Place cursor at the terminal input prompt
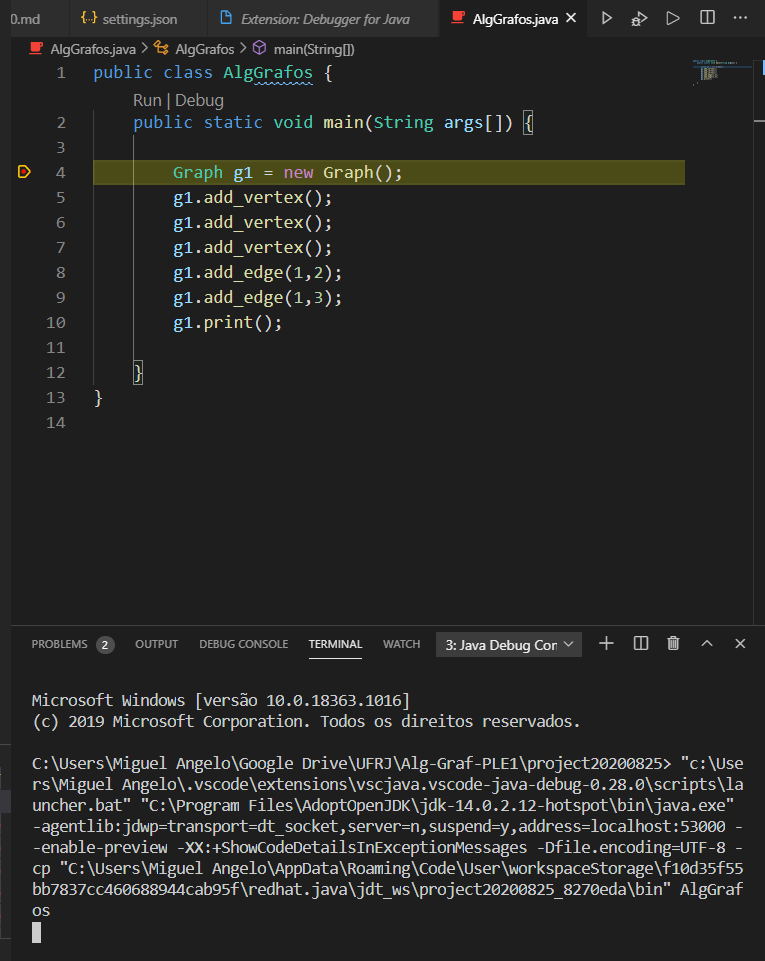The image size is (765, 961). pyautogui.click(x=37, y=932)
